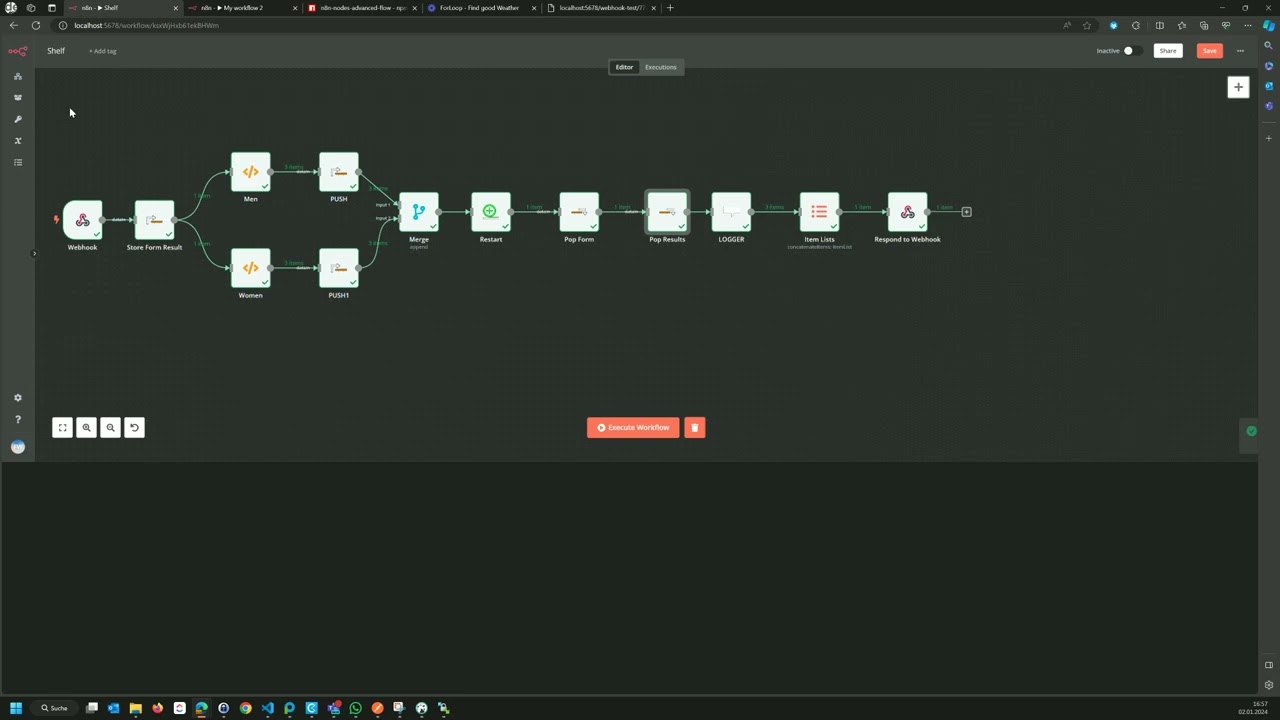Screen dimensions: 1280x720
Task: Open Variables icon in sidebar
Action: click(x=17, y=141)
